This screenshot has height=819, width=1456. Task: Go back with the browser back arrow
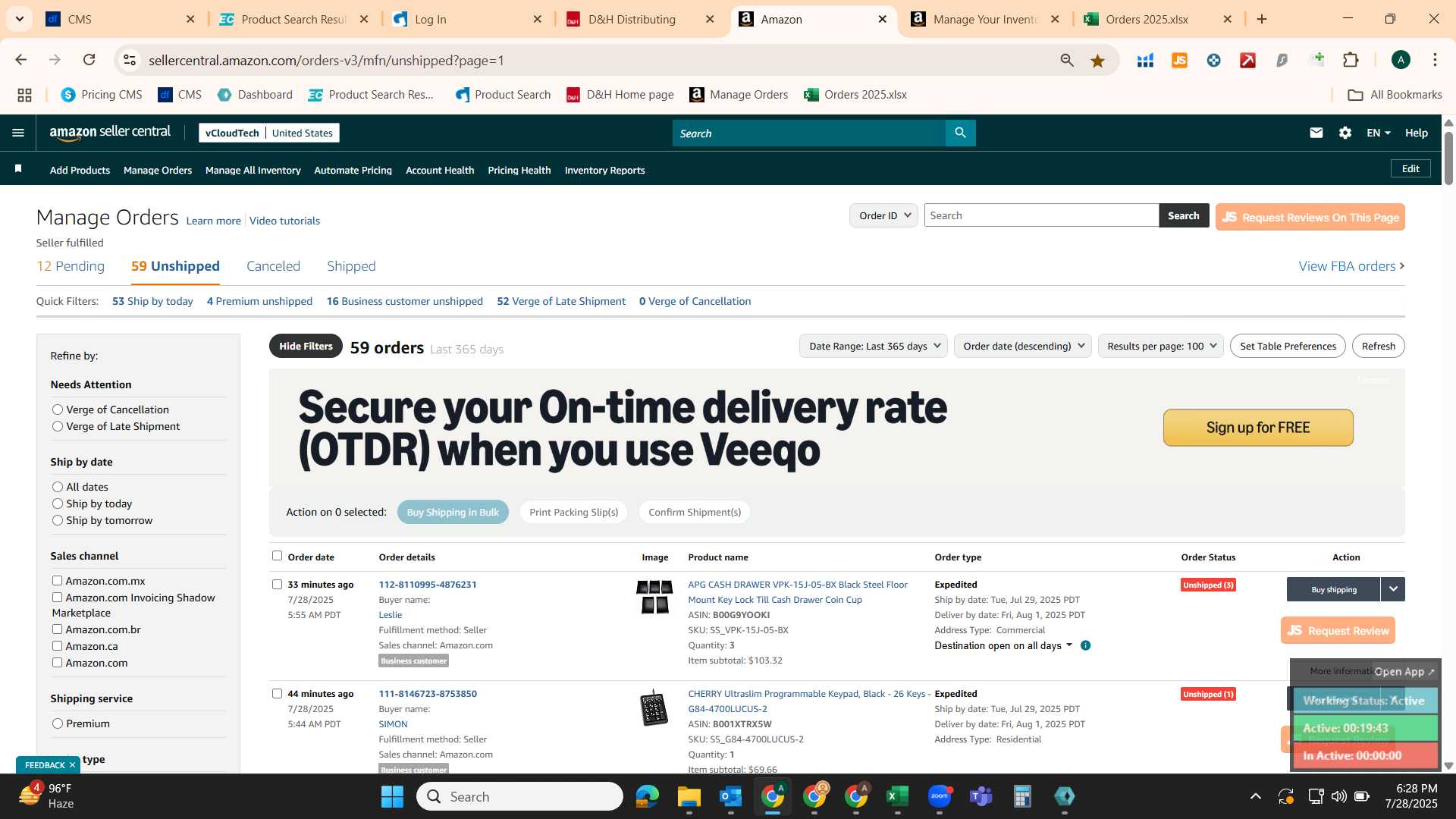(x=21, y=60)
